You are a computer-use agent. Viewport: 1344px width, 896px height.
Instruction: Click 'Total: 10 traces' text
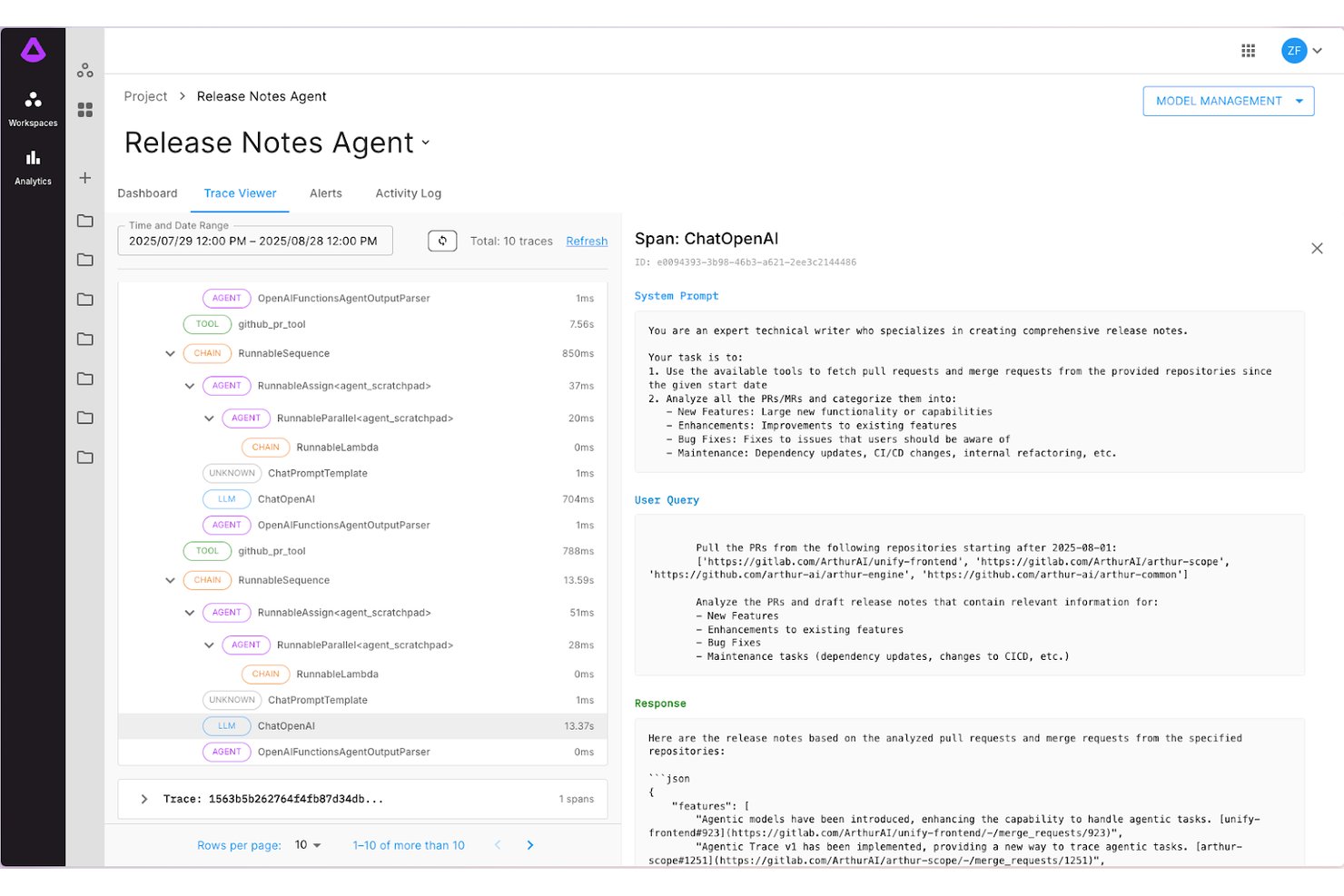[511, 241]
